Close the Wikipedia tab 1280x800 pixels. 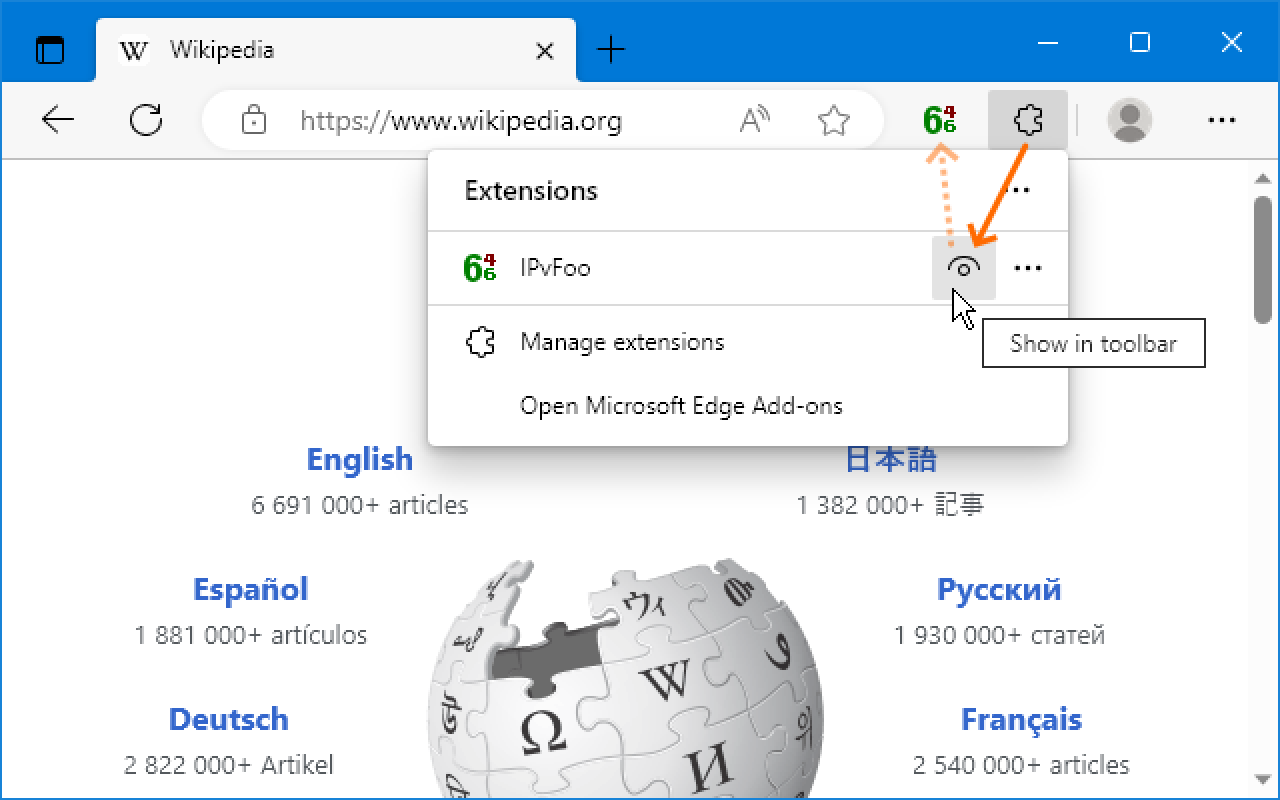pos(545,50)
